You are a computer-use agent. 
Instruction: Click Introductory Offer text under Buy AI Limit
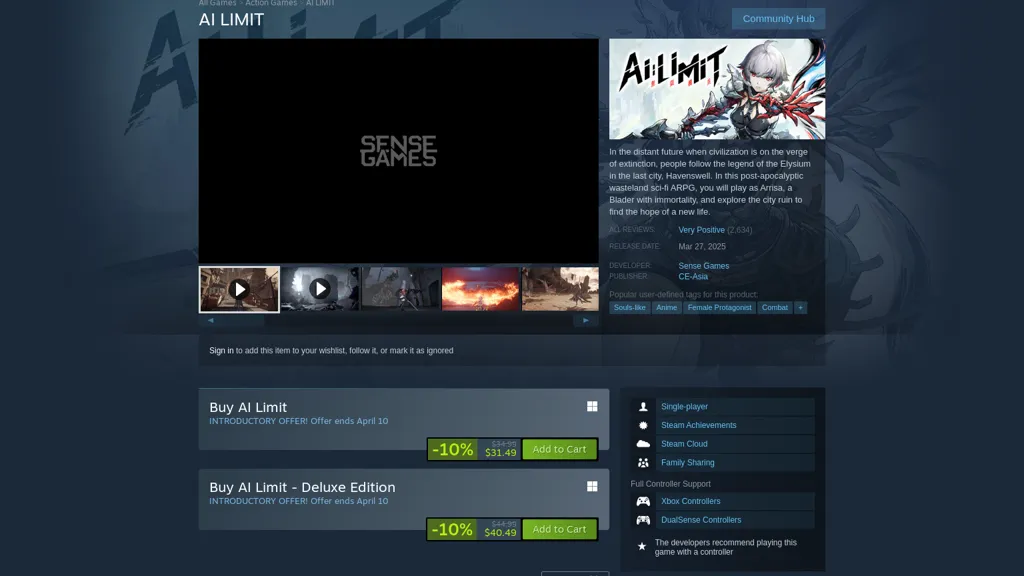click(298, 421)
